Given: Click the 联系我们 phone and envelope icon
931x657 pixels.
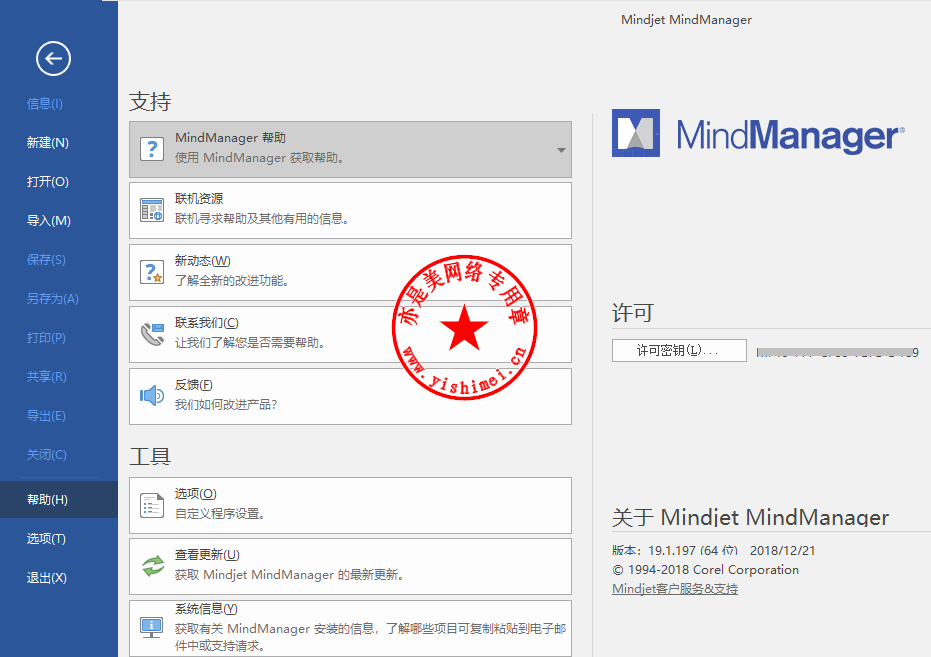Looking at the screenshot, I should 152,334.
